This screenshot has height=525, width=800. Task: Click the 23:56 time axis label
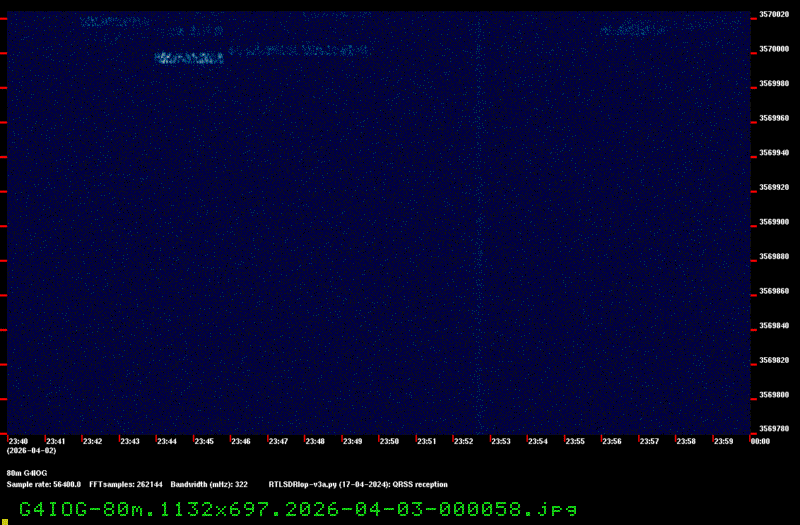612,441
